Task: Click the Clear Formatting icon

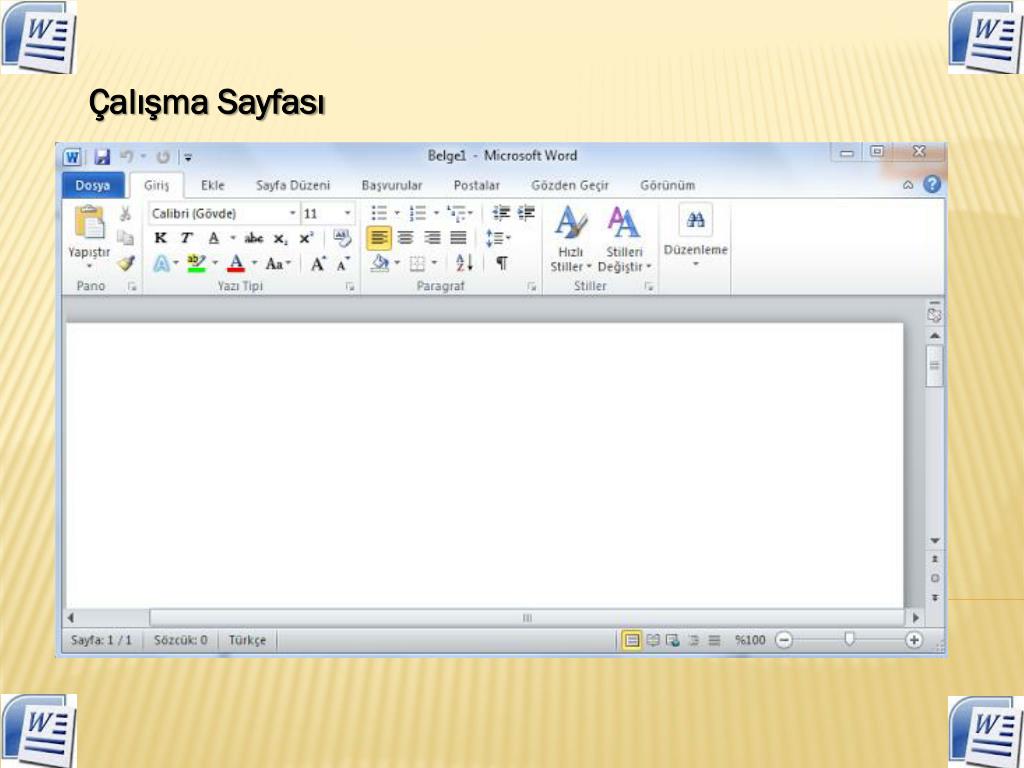Action: click(x=342, y=238)
